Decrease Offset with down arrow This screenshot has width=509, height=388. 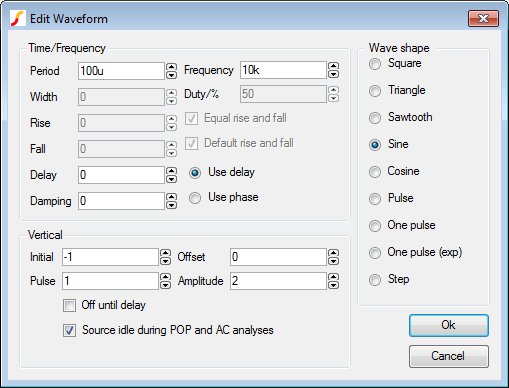coord(333,261)
